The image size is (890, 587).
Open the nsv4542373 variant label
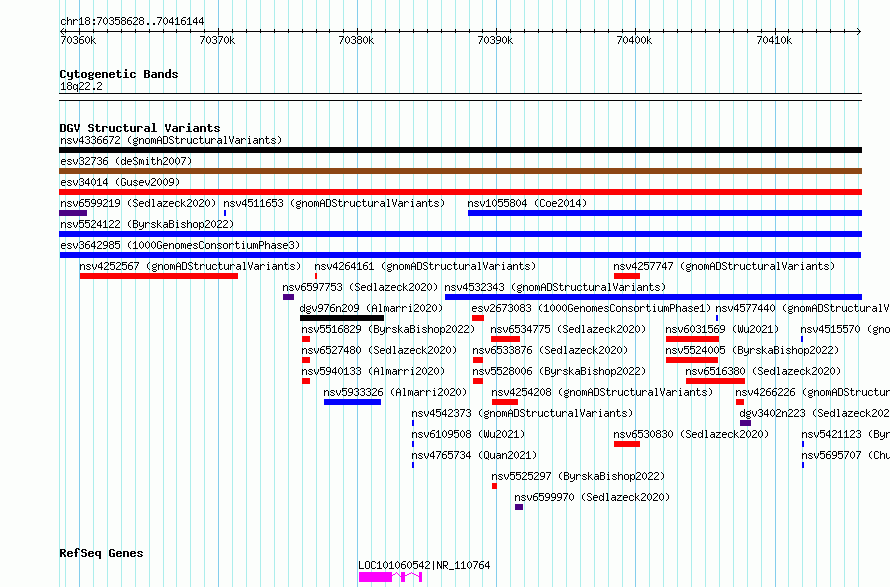pos(522,413)
